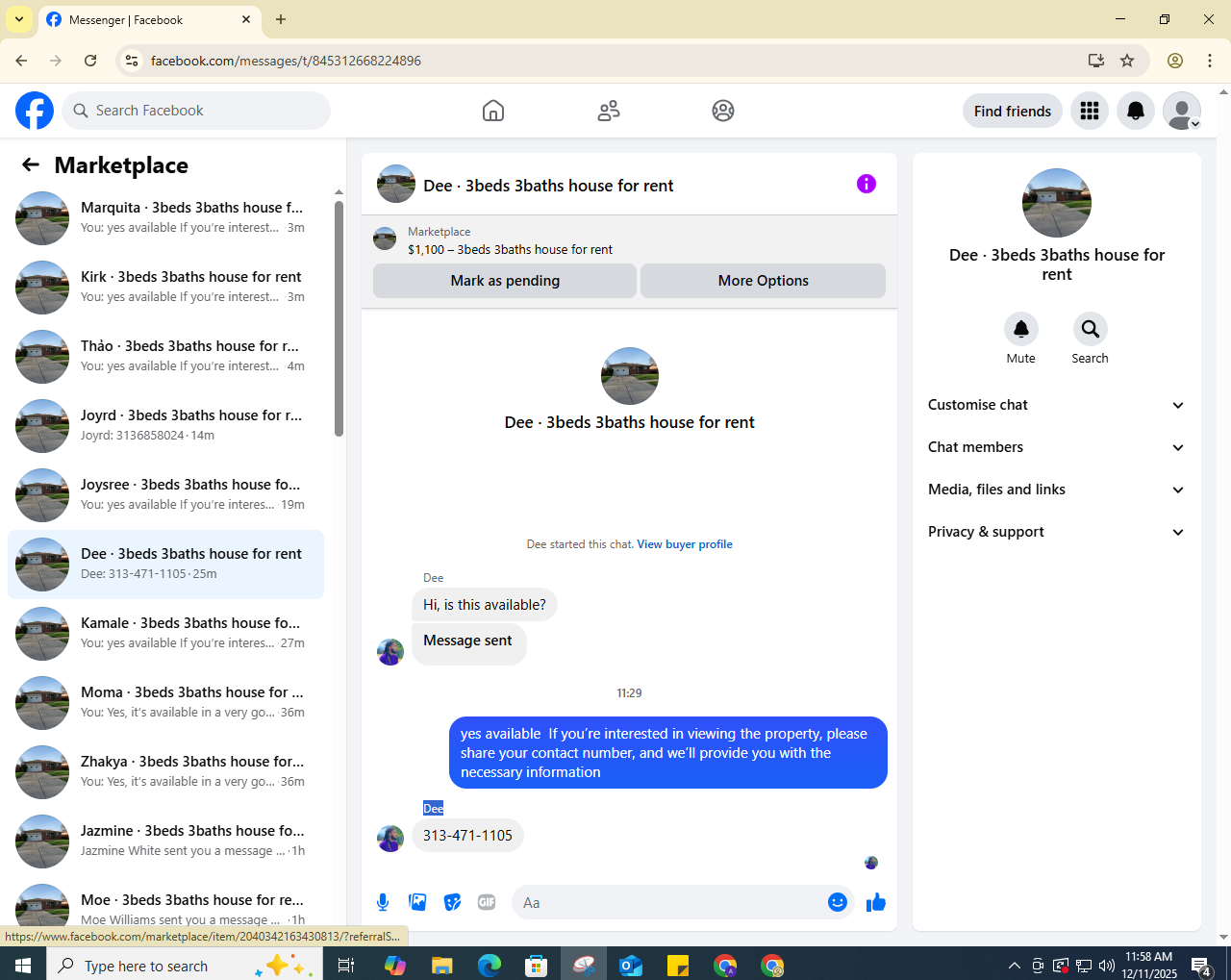
Task: Click the voice clip microphone icon
Action: (x=383, y=902)
